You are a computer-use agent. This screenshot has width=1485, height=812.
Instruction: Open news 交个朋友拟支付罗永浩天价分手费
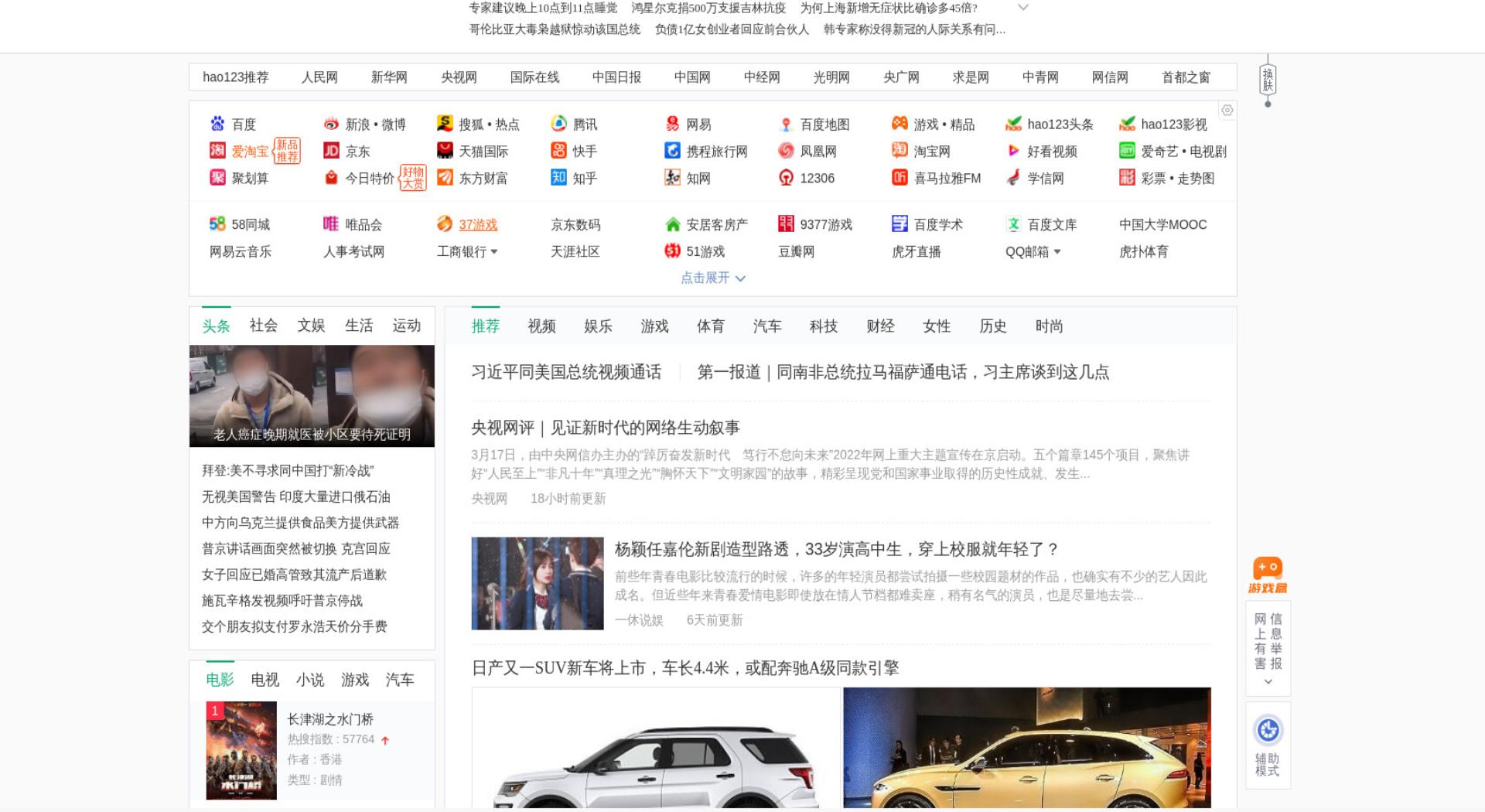click(295, 626)
